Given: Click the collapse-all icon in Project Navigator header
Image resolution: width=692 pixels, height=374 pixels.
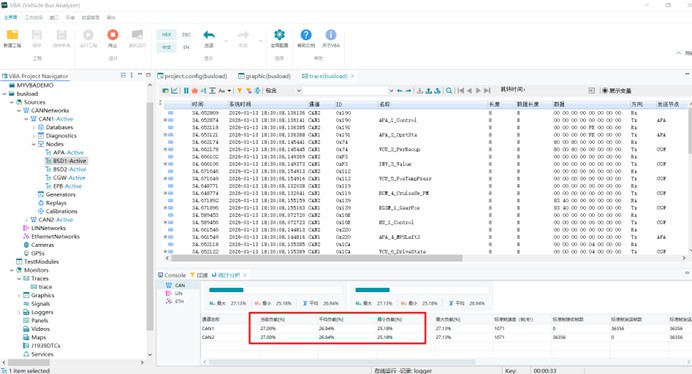Looking at the screenshot, I should (x=123, y=76).
